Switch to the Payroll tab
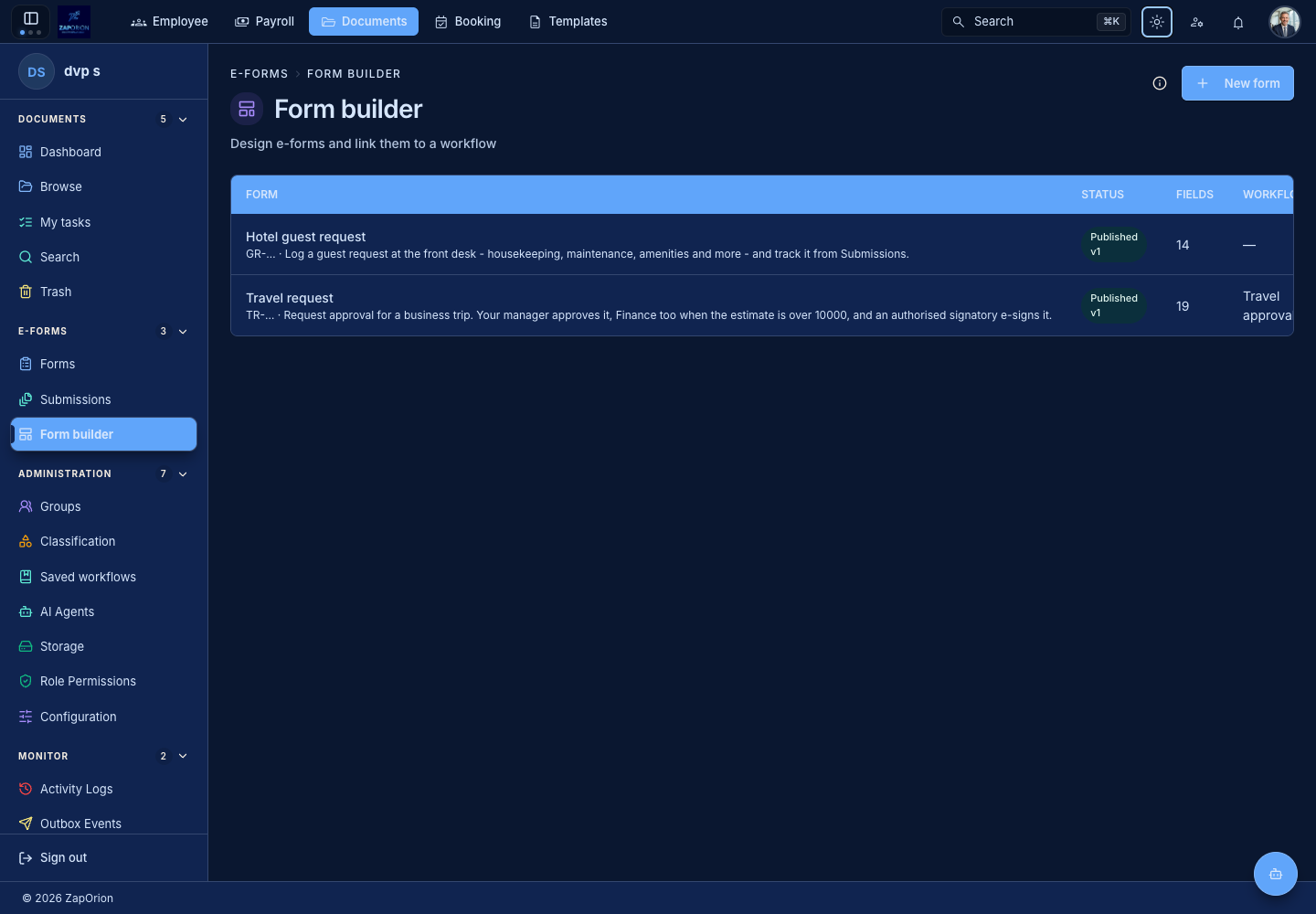 (265, 22)
